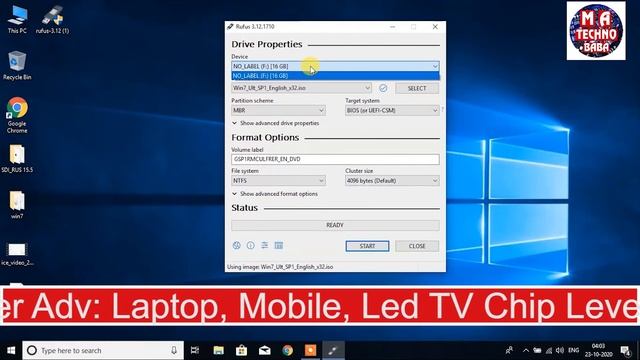Viewport: 640px width, 360px height.
Task: Open the Cluster size dropdown
Action: tap(392, 180)
